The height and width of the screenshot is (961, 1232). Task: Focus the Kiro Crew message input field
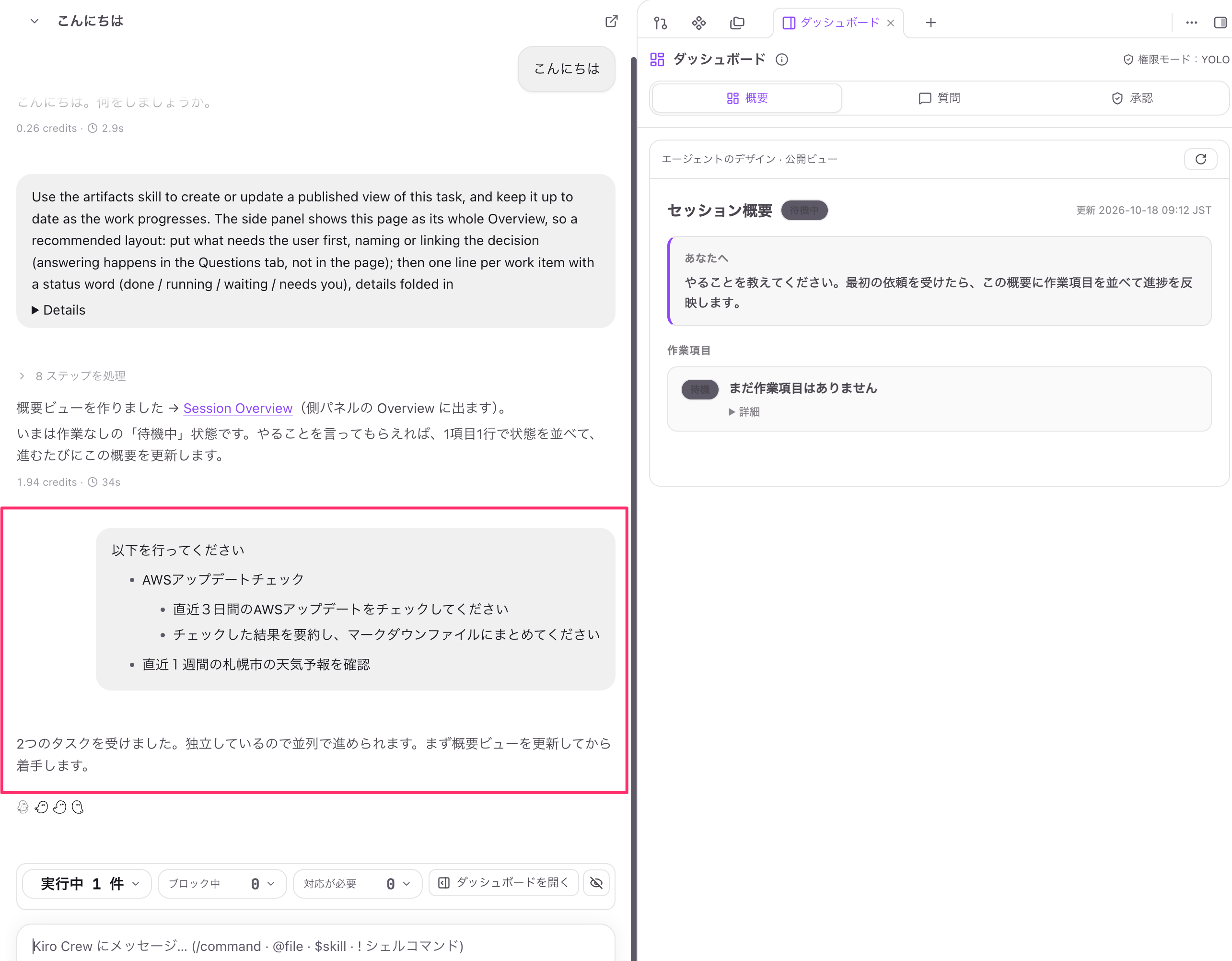click(315, 945)
